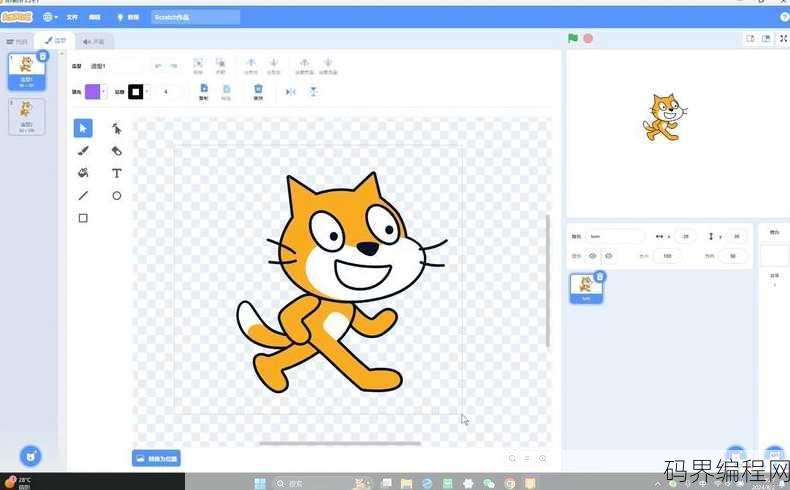Image resolution: width=790 pixels, height=490 pixels.
Task: Click the Backward layer icon
Action: (274, 65)
